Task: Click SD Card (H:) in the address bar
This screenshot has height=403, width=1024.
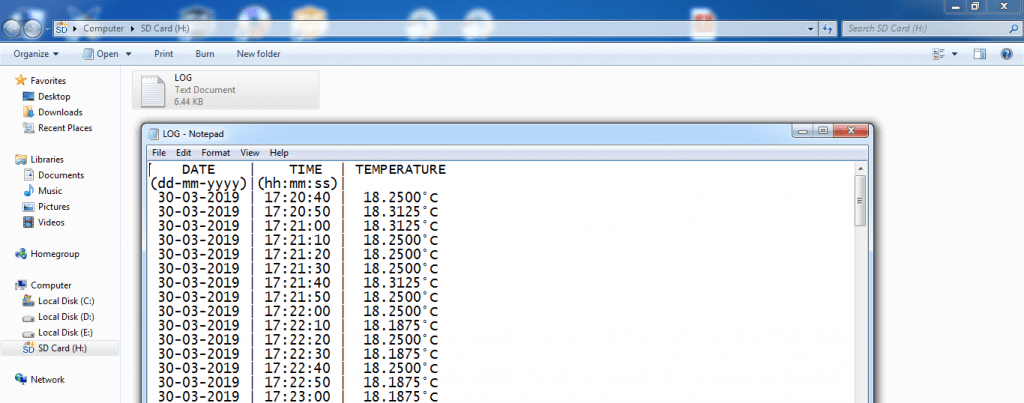Action: point(165,29)
